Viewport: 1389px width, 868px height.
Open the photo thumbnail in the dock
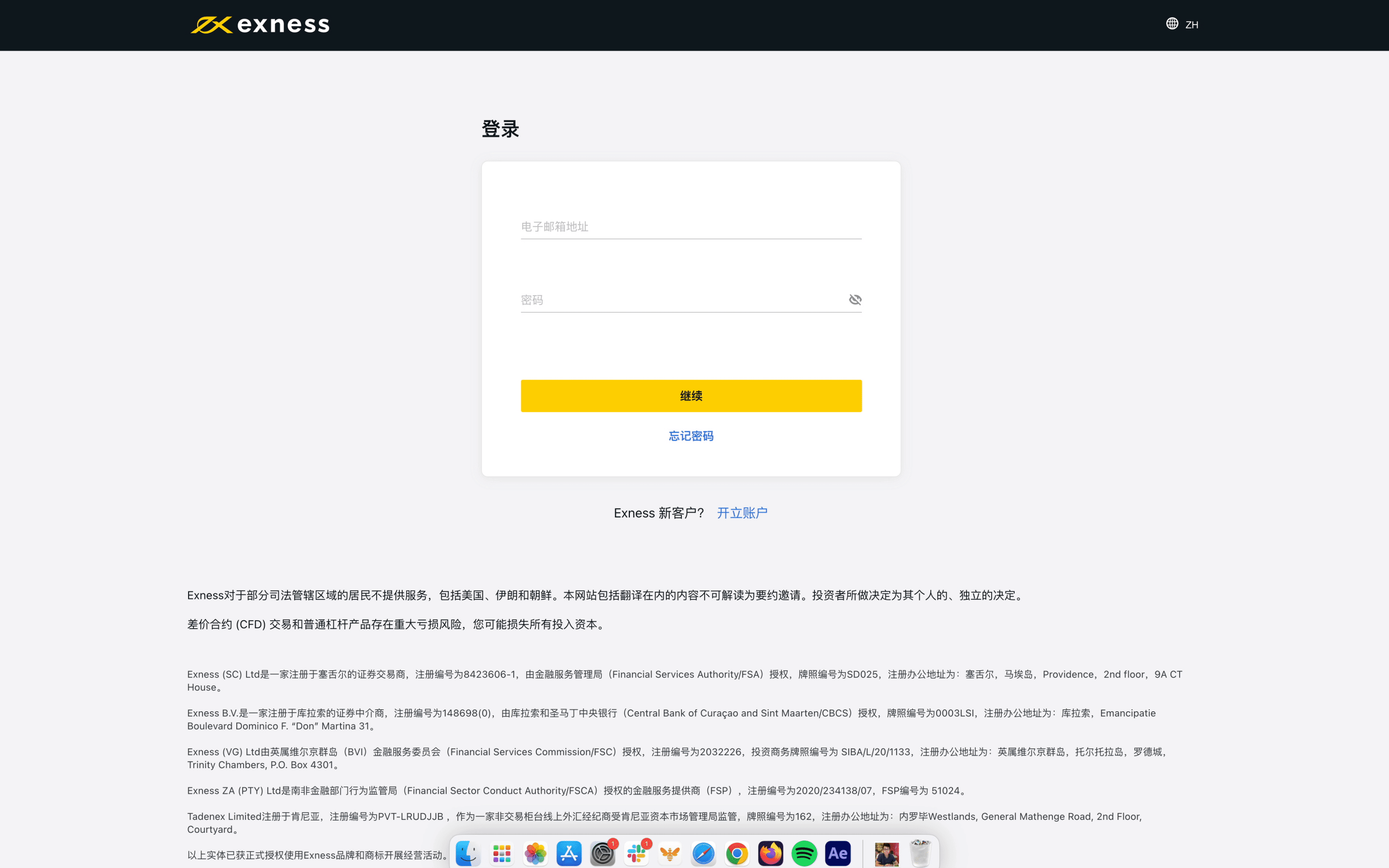coord(887,854)
